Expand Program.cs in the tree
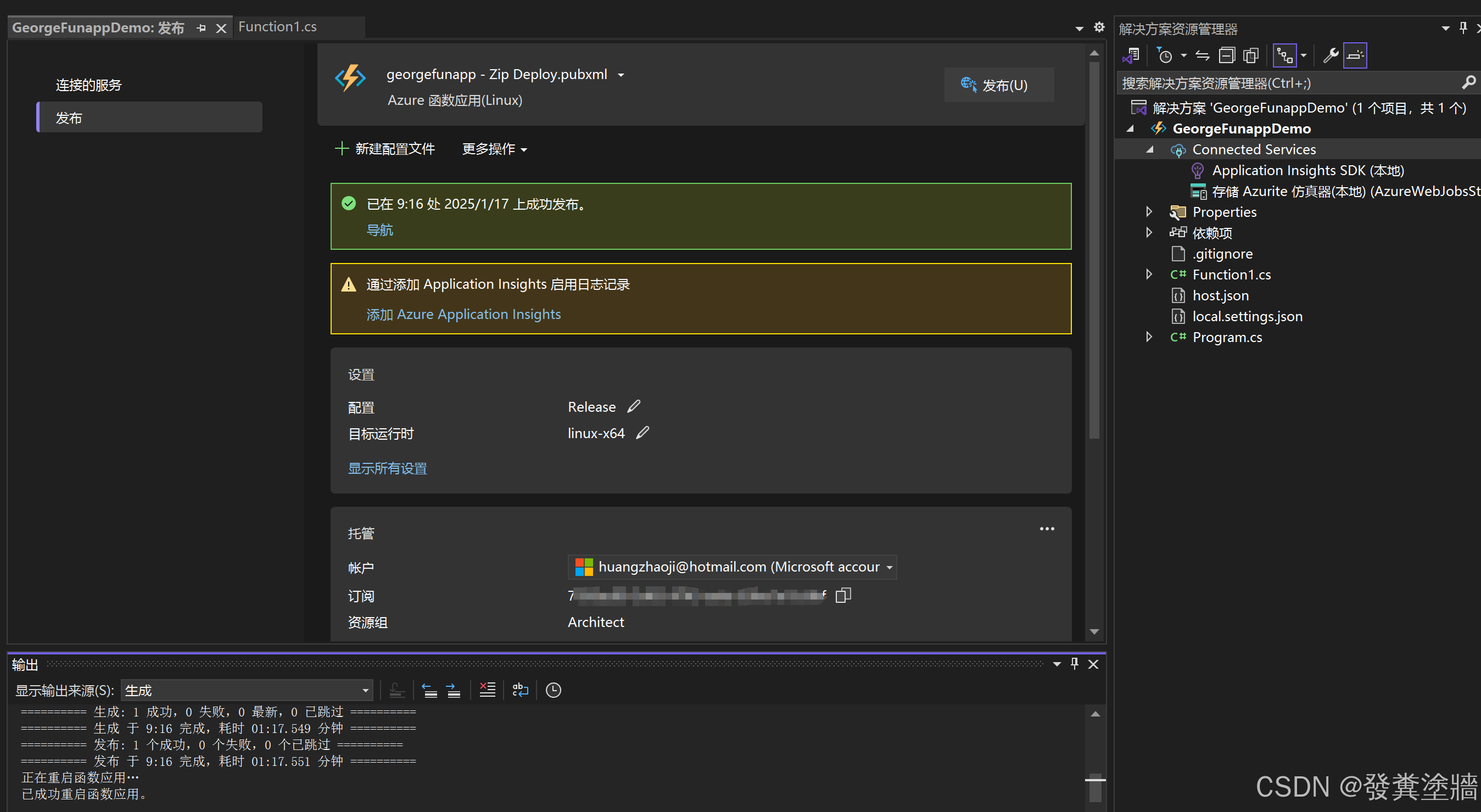The width and height of the screenshot is (1481, 812). 1149,337
